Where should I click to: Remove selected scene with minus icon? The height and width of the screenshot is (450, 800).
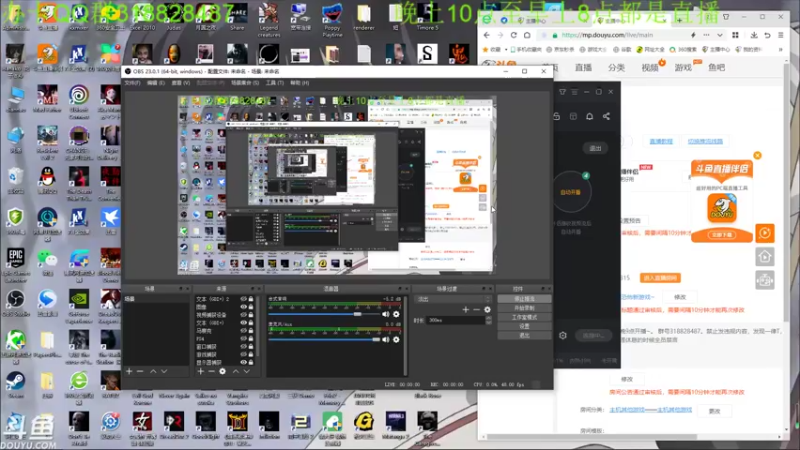[140, 371]
